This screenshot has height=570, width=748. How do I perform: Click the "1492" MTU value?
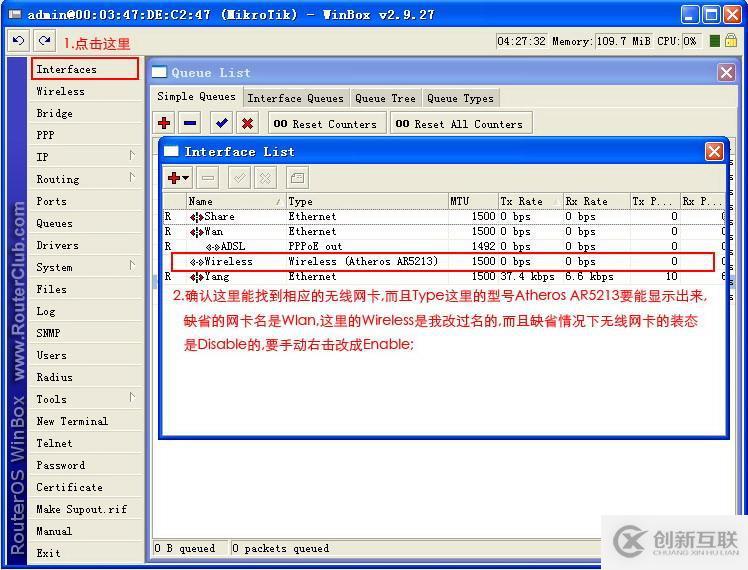click(483, 247)
